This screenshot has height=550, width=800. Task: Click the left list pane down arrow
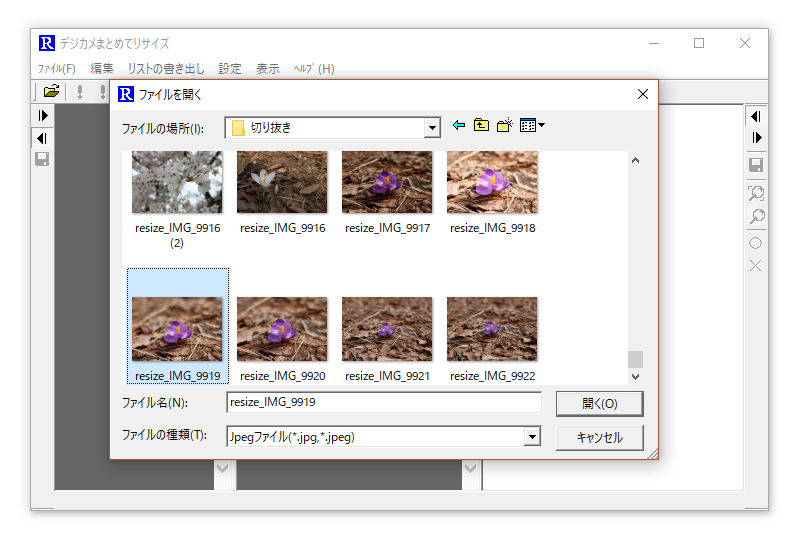pos(222,468)
